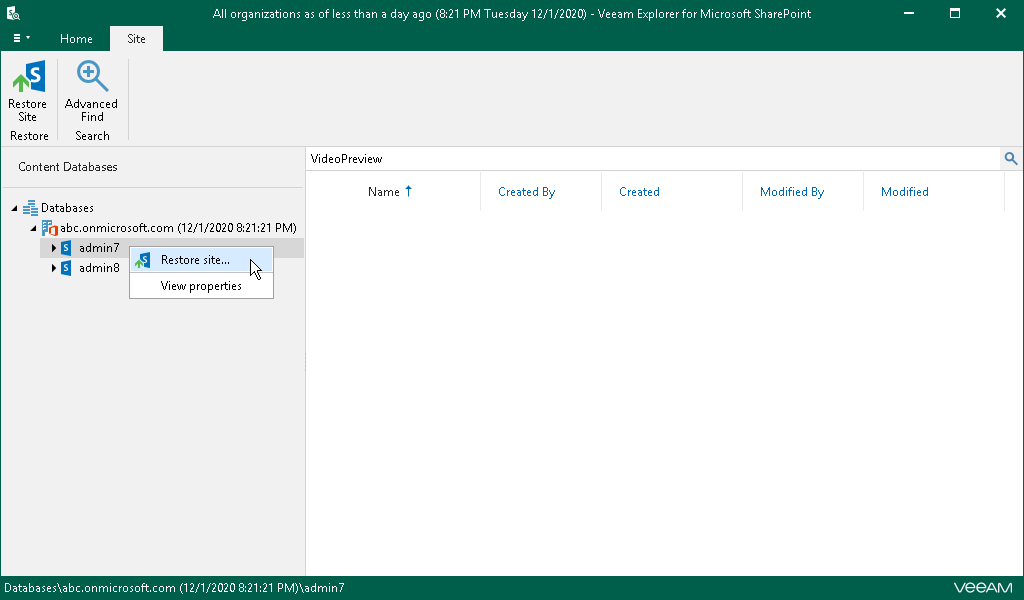
Task: Click the Content Databases panel header
Action: [68, 167]
